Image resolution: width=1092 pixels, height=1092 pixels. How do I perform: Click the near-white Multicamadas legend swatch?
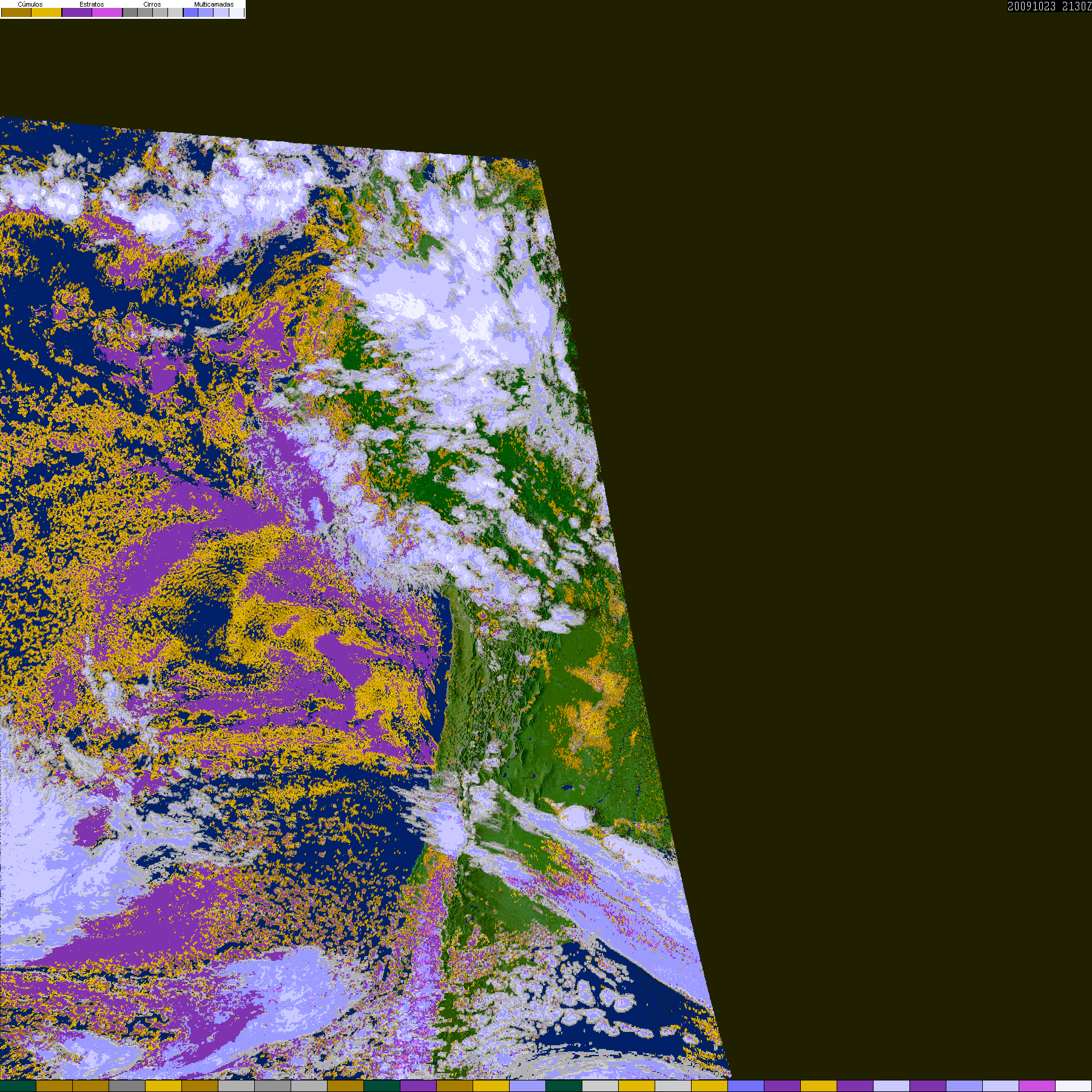tap(237, 12)
